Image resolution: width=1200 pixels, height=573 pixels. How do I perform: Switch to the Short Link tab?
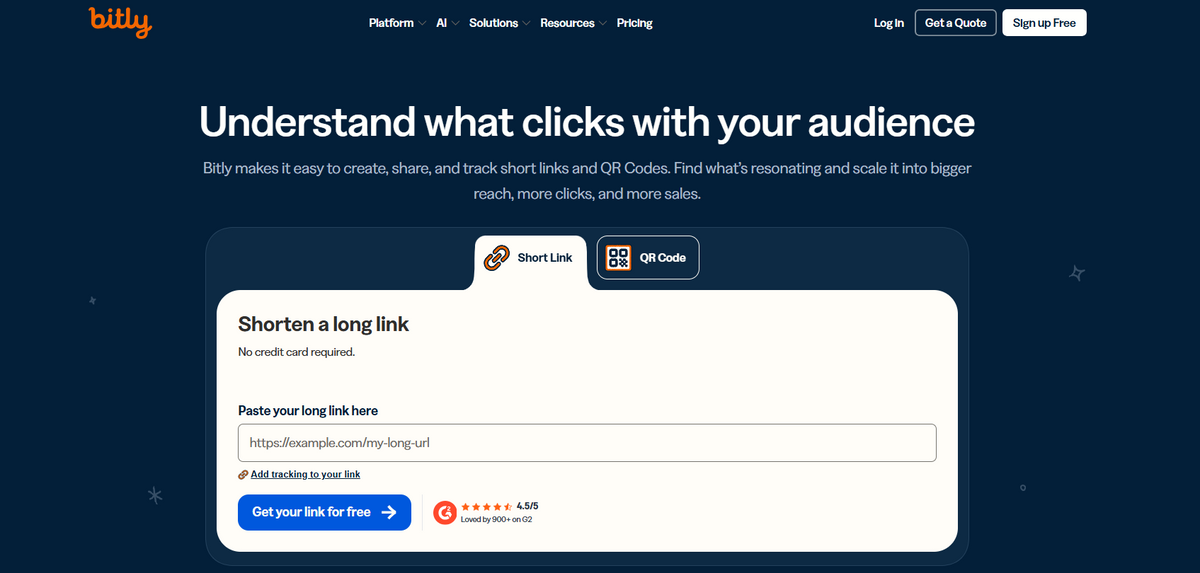point(530,258)
